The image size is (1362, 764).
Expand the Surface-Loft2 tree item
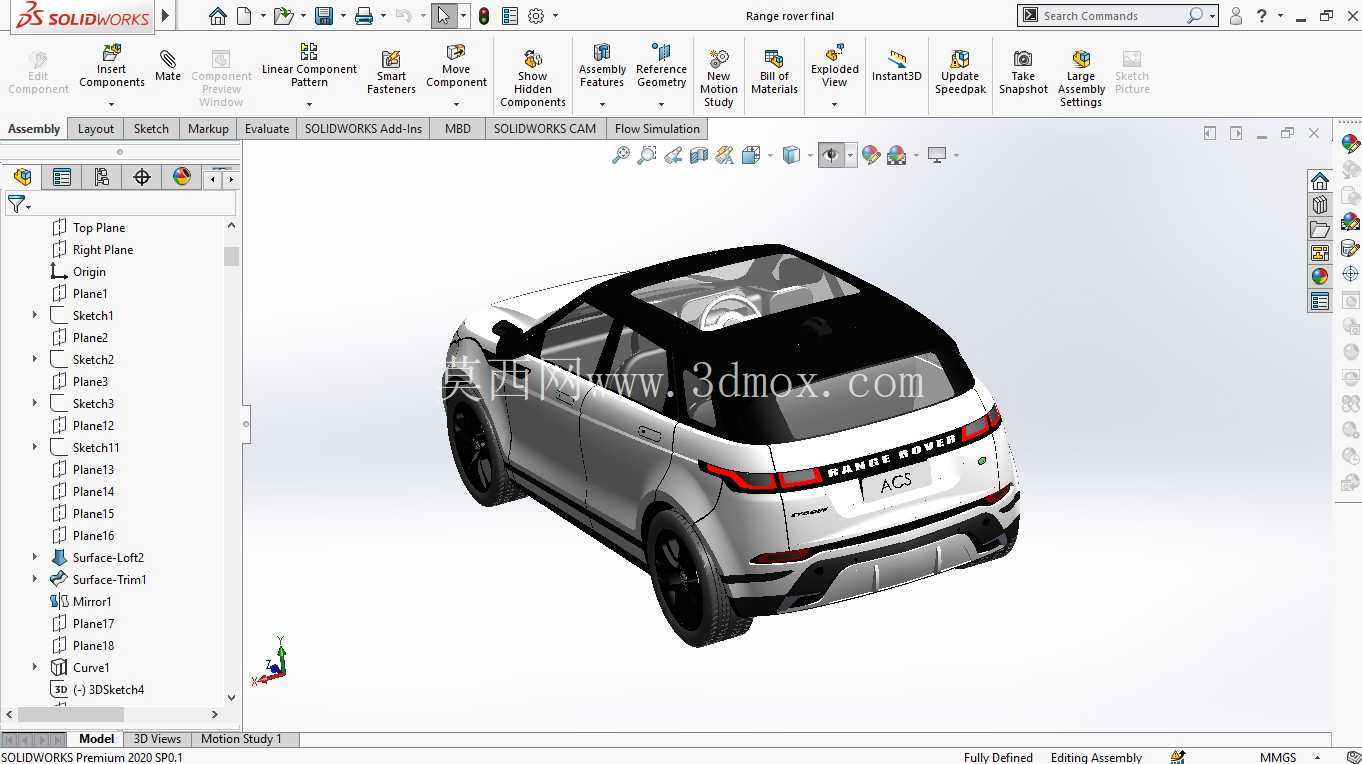tap(35, 557)
